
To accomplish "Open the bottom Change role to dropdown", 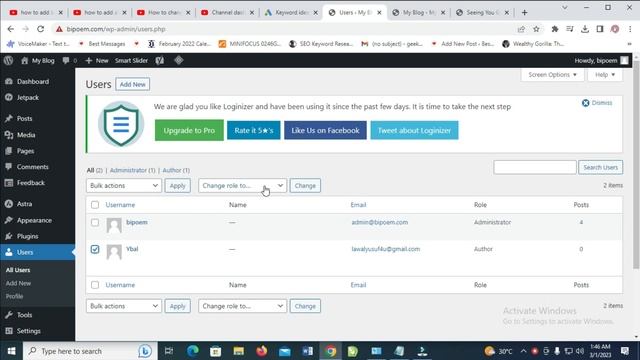I will pos(242,306).
